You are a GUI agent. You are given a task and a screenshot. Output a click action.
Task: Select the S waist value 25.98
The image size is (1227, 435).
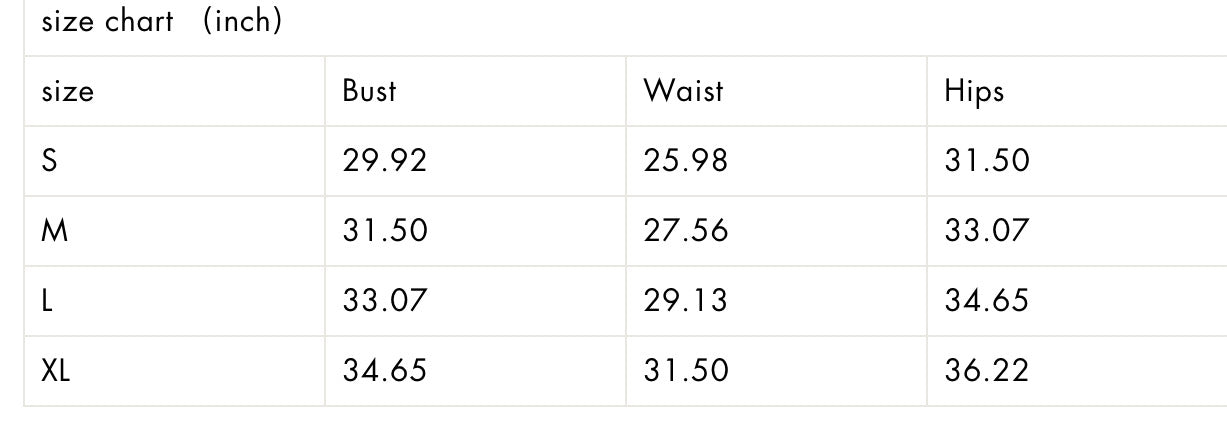tap(686, 161)
